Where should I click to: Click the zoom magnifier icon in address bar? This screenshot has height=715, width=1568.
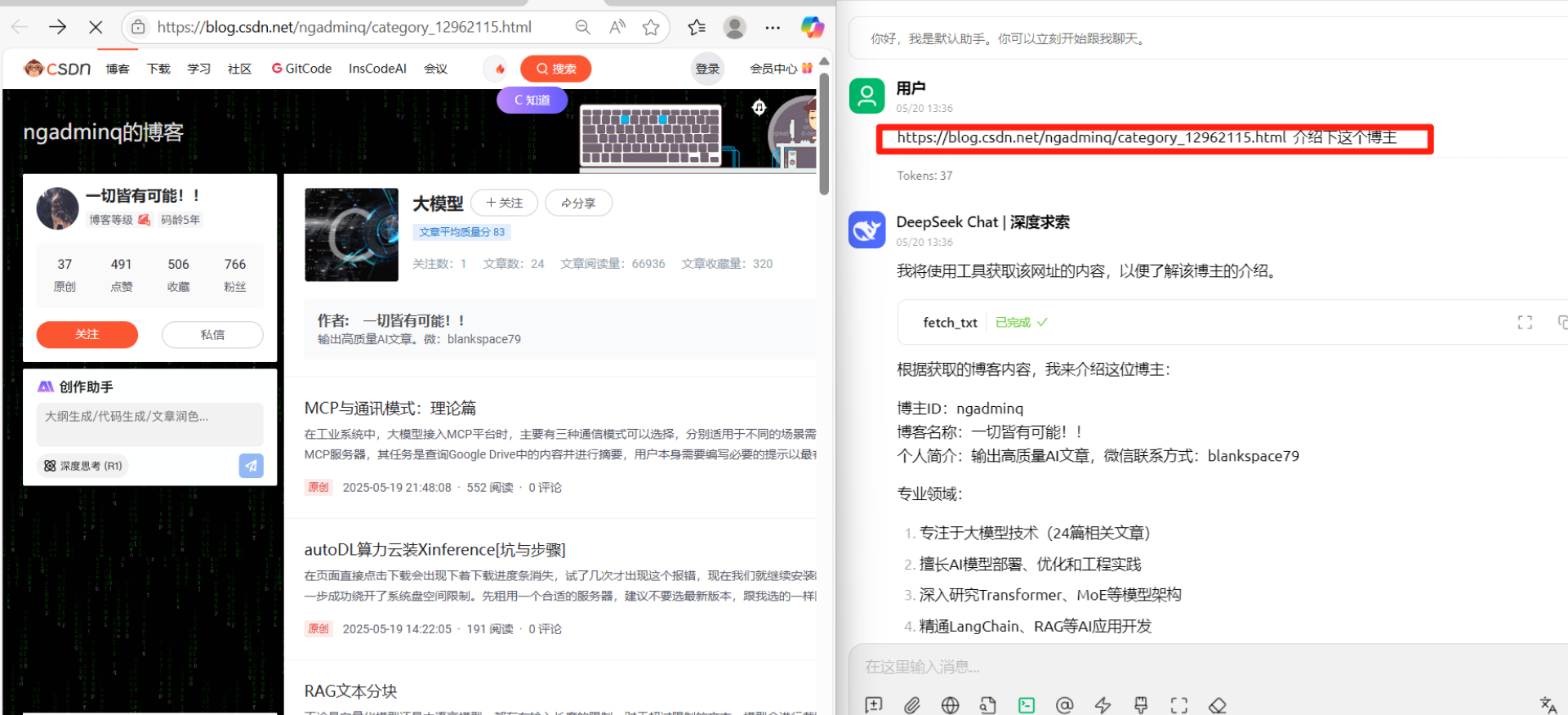coord(582,27)
